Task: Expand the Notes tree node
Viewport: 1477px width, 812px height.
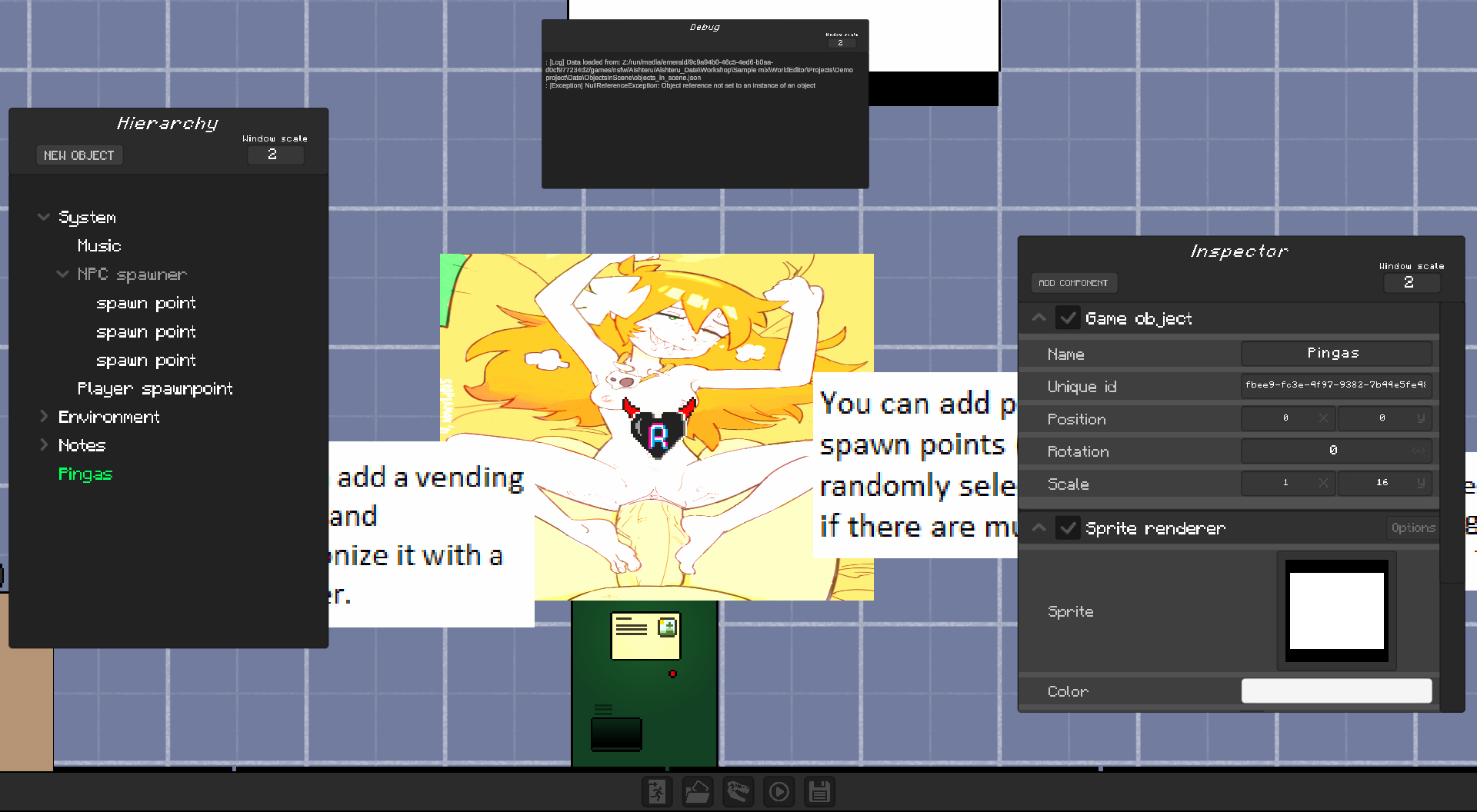Action: pyautogui.click(x=44, y=444)
